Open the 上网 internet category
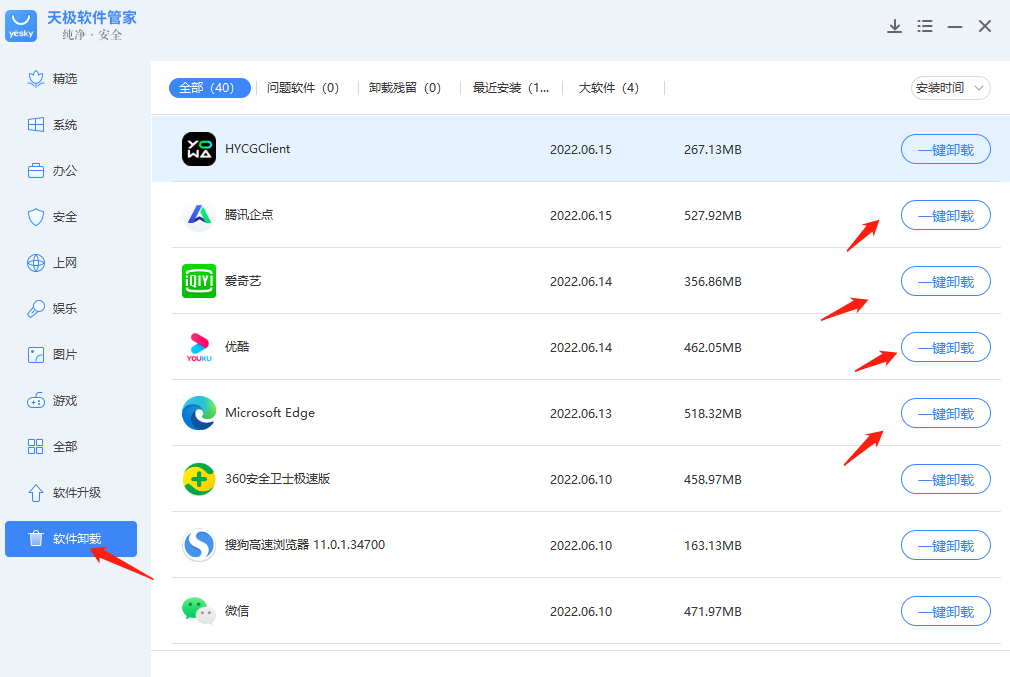The image size is (1010, 677). point(52,263)
